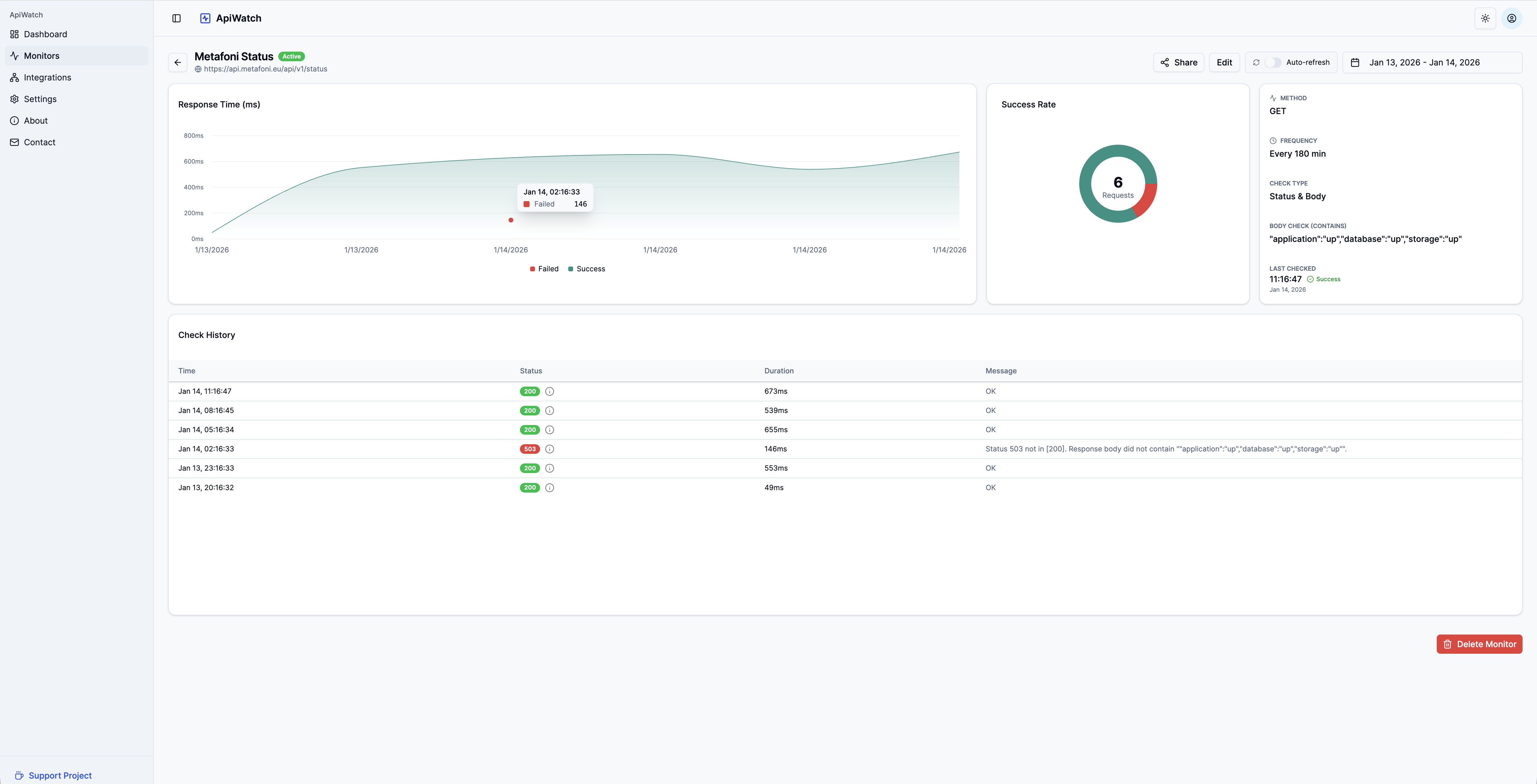Open Integrations in the sidebar
Viewport: 1537px width, 784px height.
tap(47, 77)
